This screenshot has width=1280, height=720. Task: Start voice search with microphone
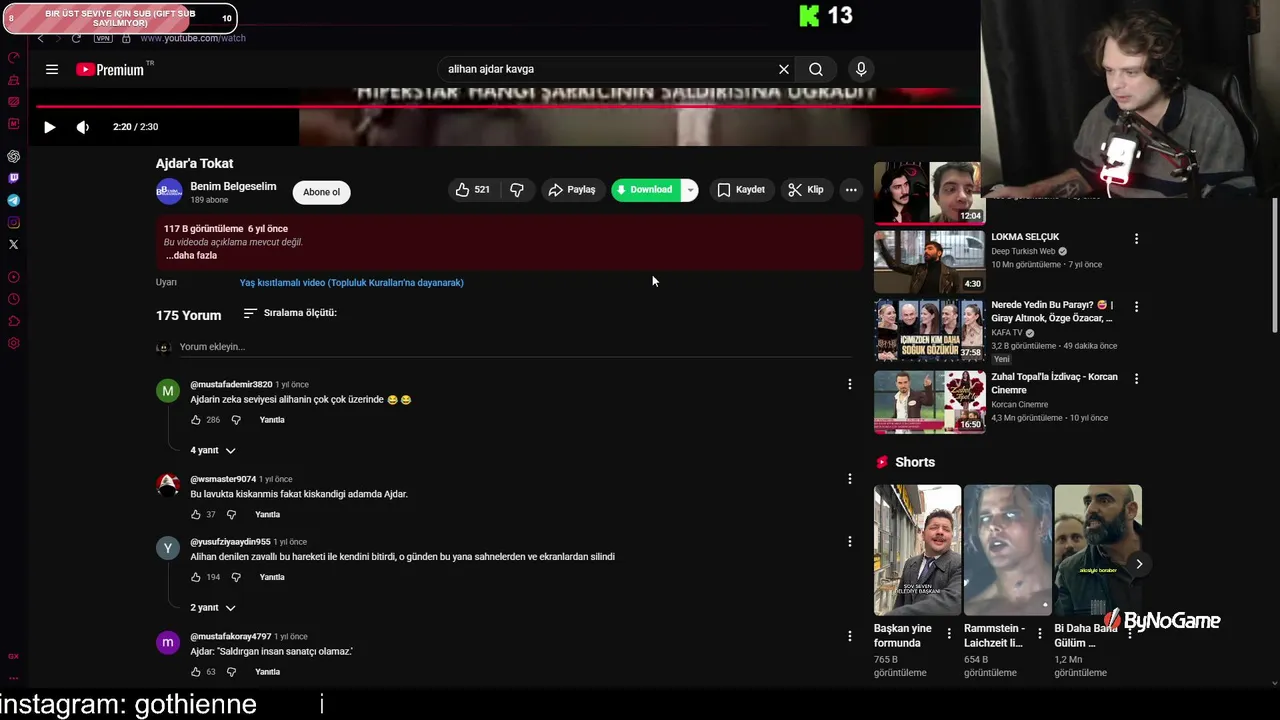861,69
